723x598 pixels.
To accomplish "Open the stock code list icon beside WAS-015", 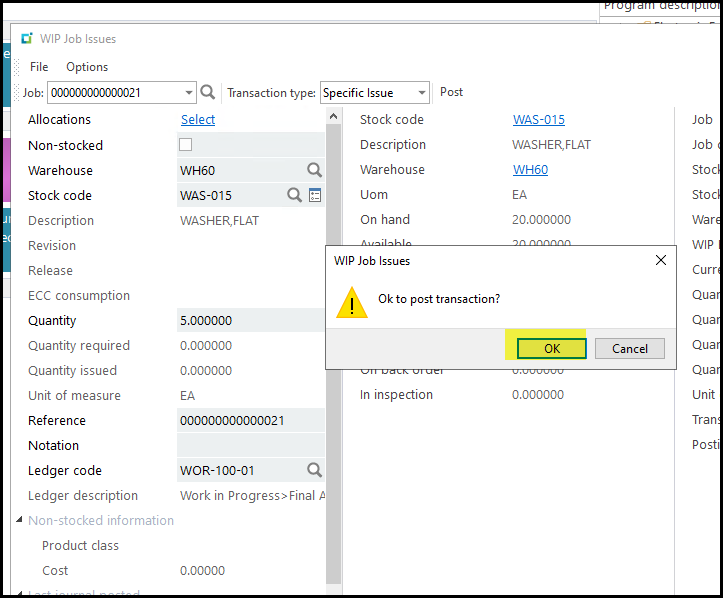I will [315, 196].
